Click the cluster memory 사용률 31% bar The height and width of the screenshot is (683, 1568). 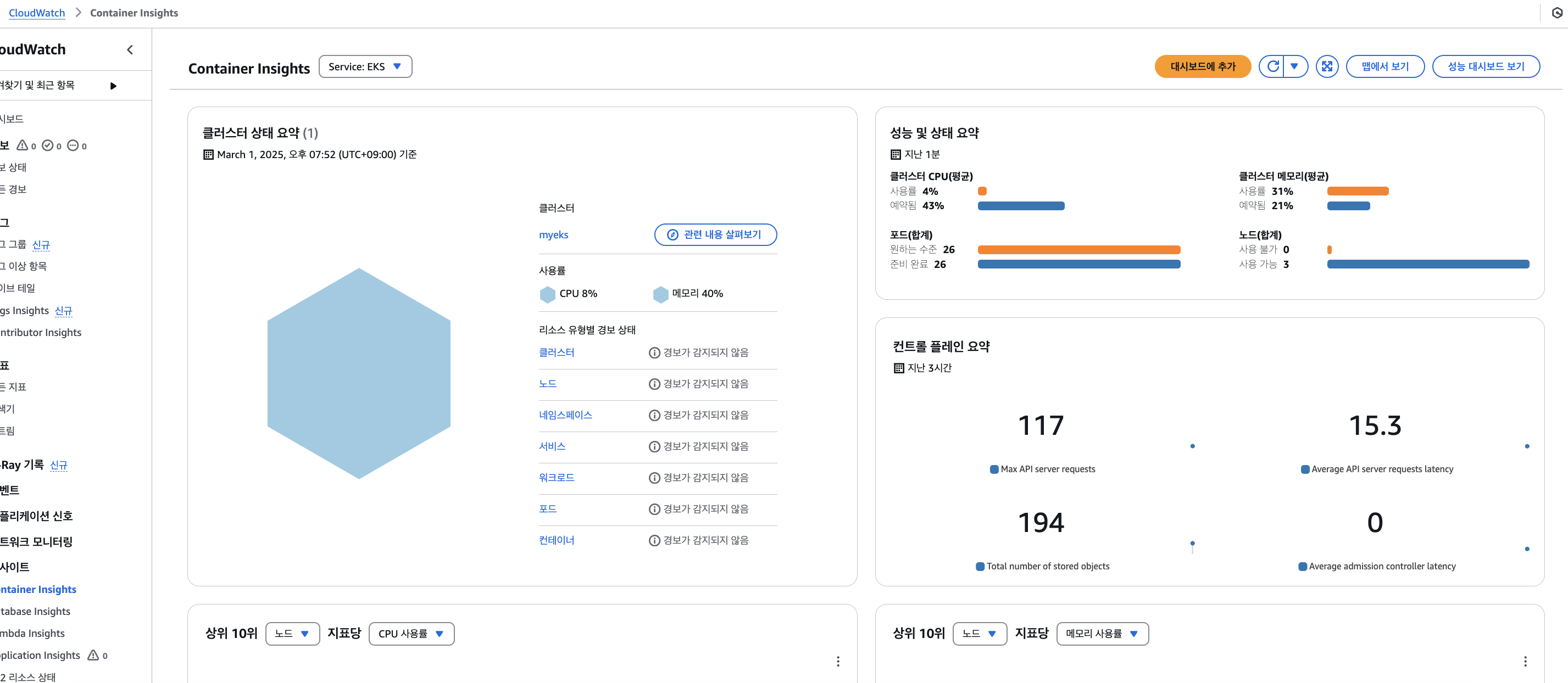click(1358, 192)
